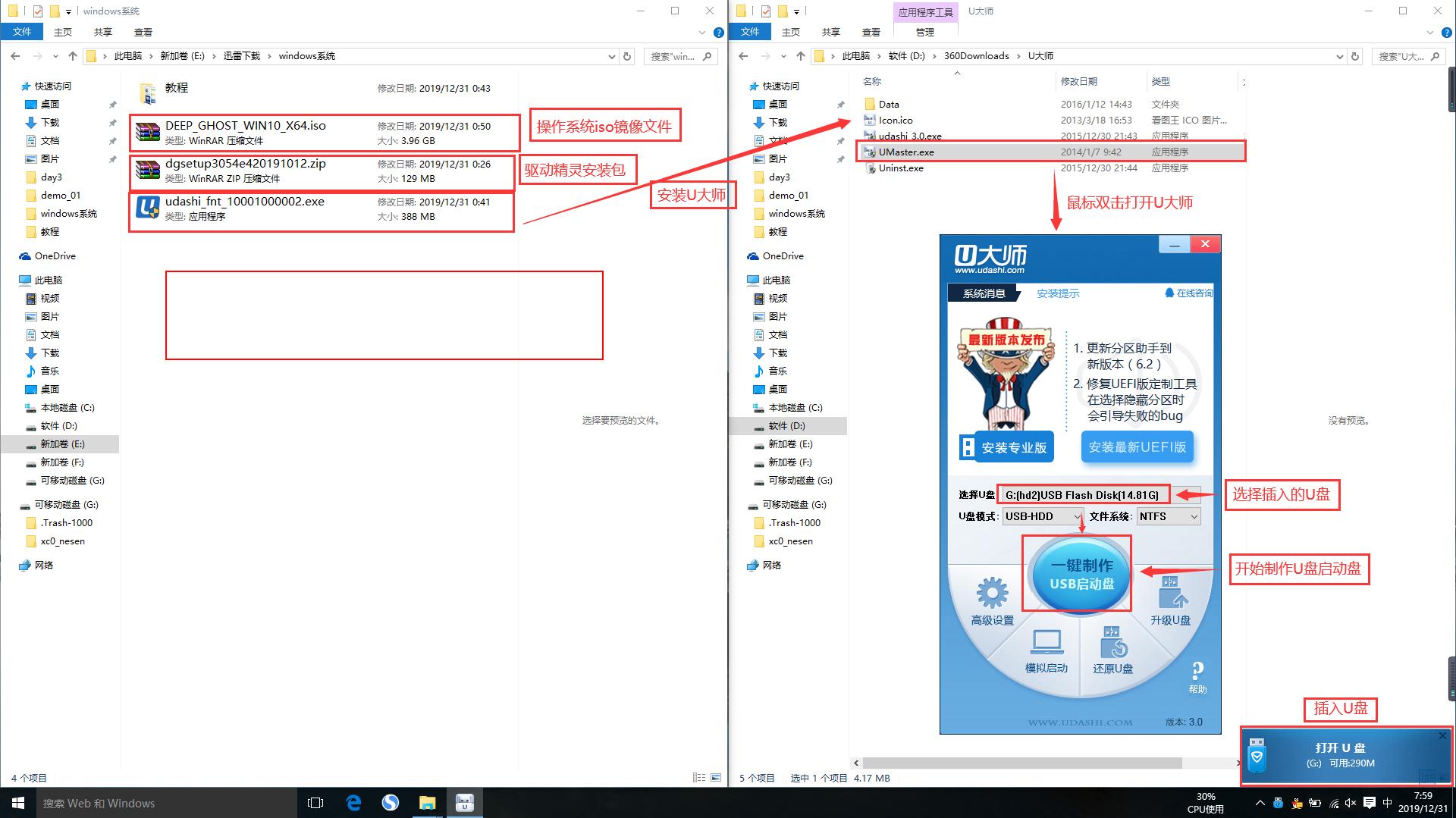Open the 文件系统 NTFS dropdown

point(1168,516)
